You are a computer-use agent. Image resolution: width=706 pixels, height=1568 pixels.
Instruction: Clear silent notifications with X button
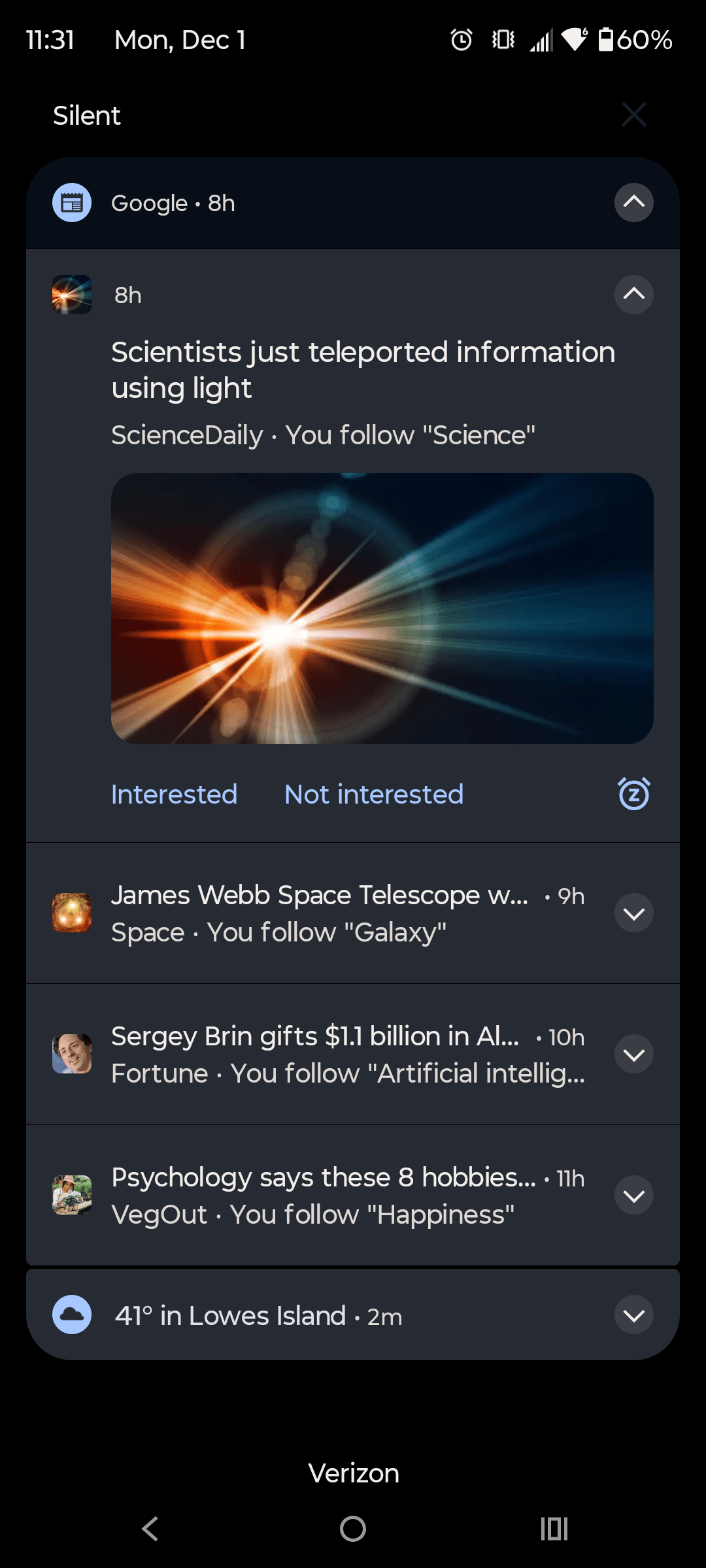(x=633, y=114)
